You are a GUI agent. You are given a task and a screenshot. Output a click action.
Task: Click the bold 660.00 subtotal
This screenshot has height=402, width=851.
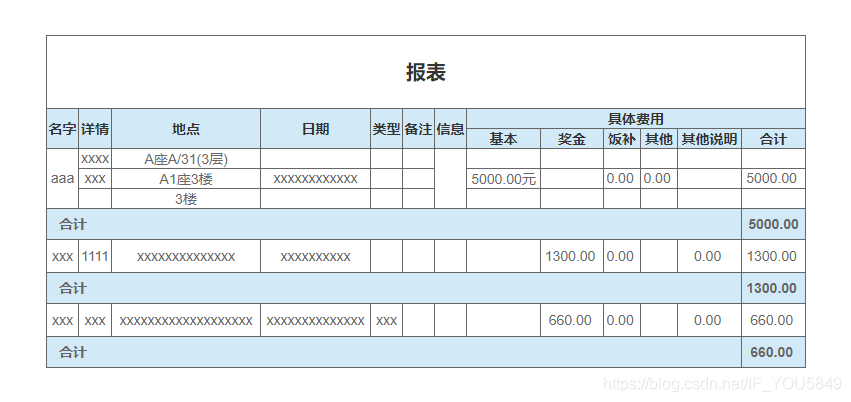pos(773,352)
